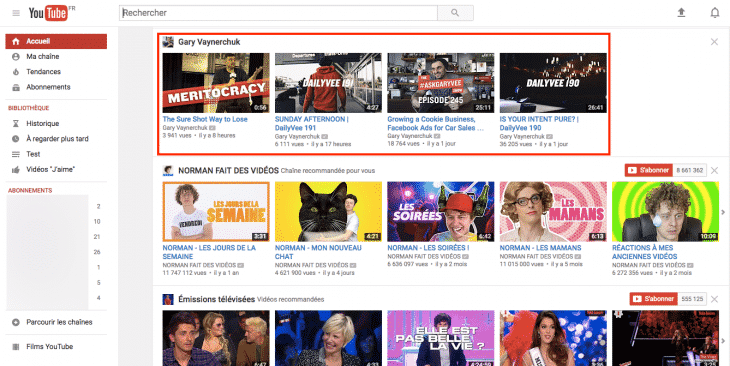Play the DAILYVEE 191 thumbnail
Image resolution: width=730 pixels, height=366 pixels.
click(x=328, y=83)
